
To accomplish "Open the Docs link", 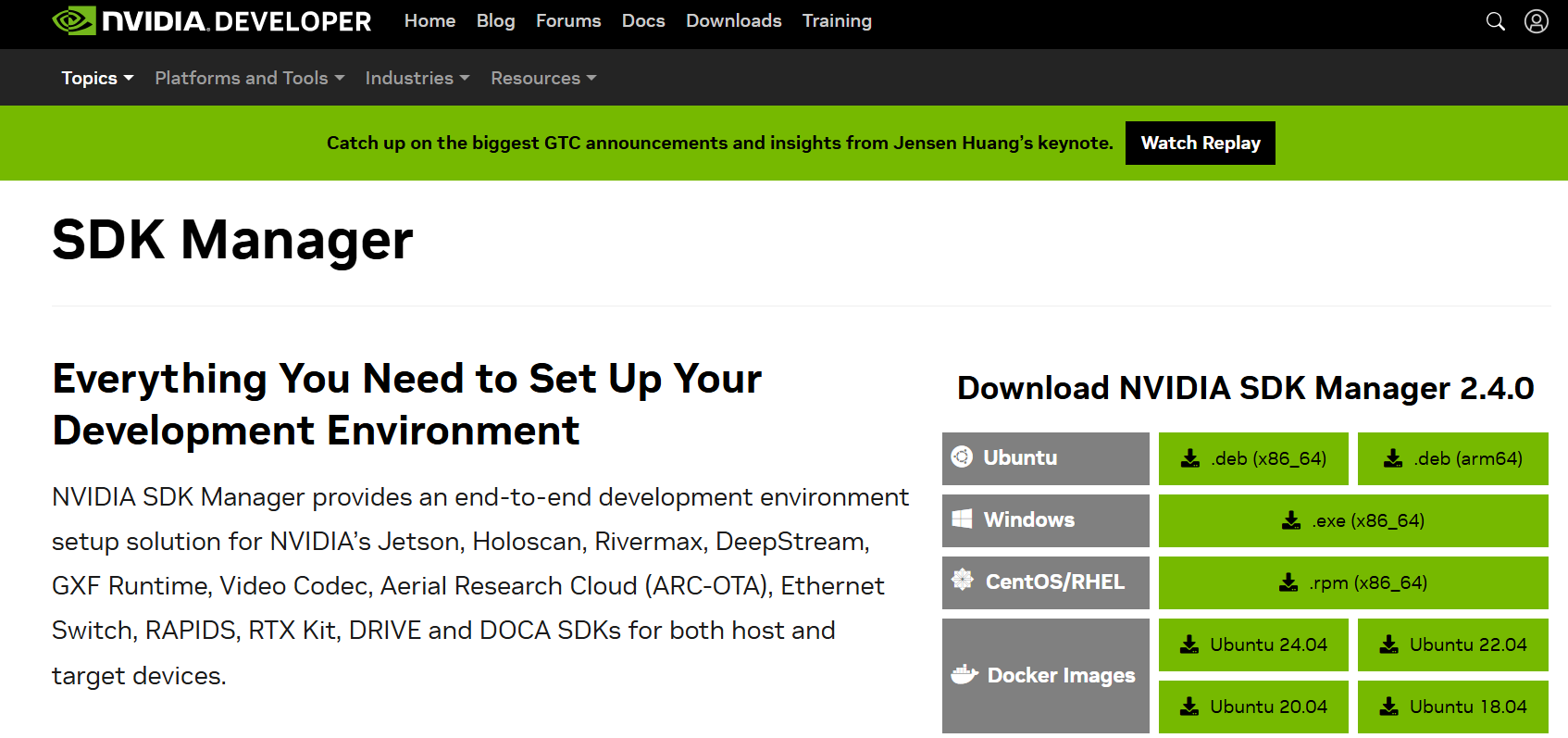I will pyautogui.click(x=643, y=20).
